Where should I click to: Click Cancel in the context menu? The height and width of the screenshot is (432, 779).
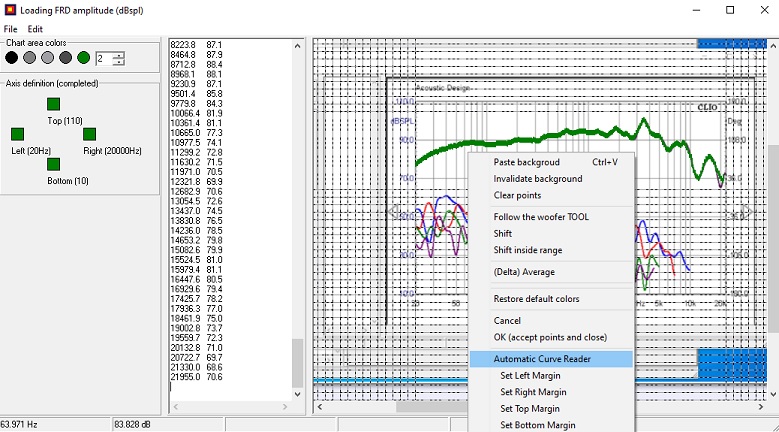[551, 321]
